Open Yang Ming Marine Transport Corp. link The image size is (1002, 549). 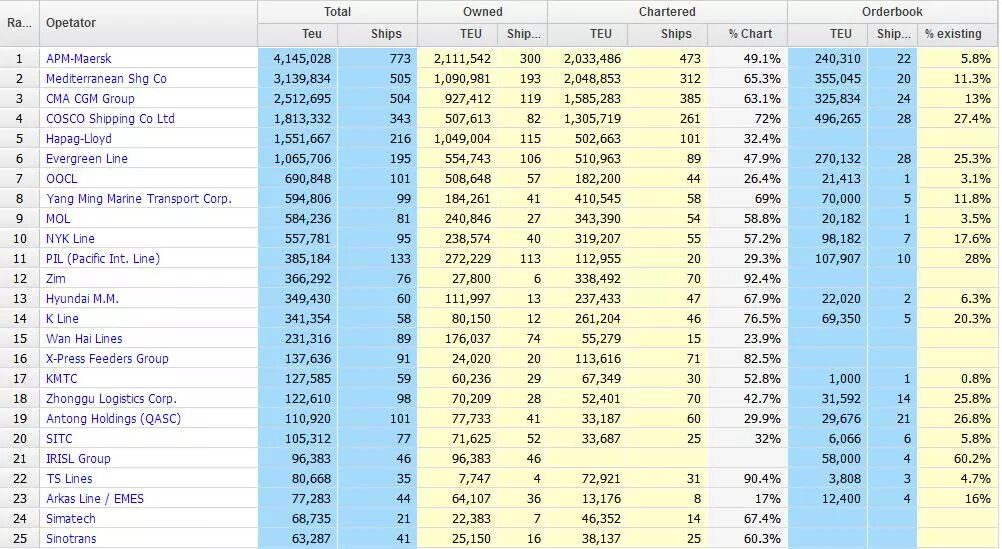click(139, 199)
